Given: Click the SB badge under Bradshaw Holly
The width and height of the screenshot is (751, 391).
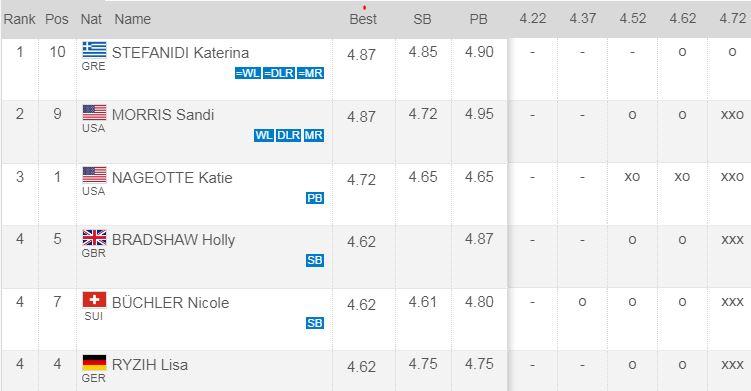Looking at the screenshot, I should tap(315, 260).
